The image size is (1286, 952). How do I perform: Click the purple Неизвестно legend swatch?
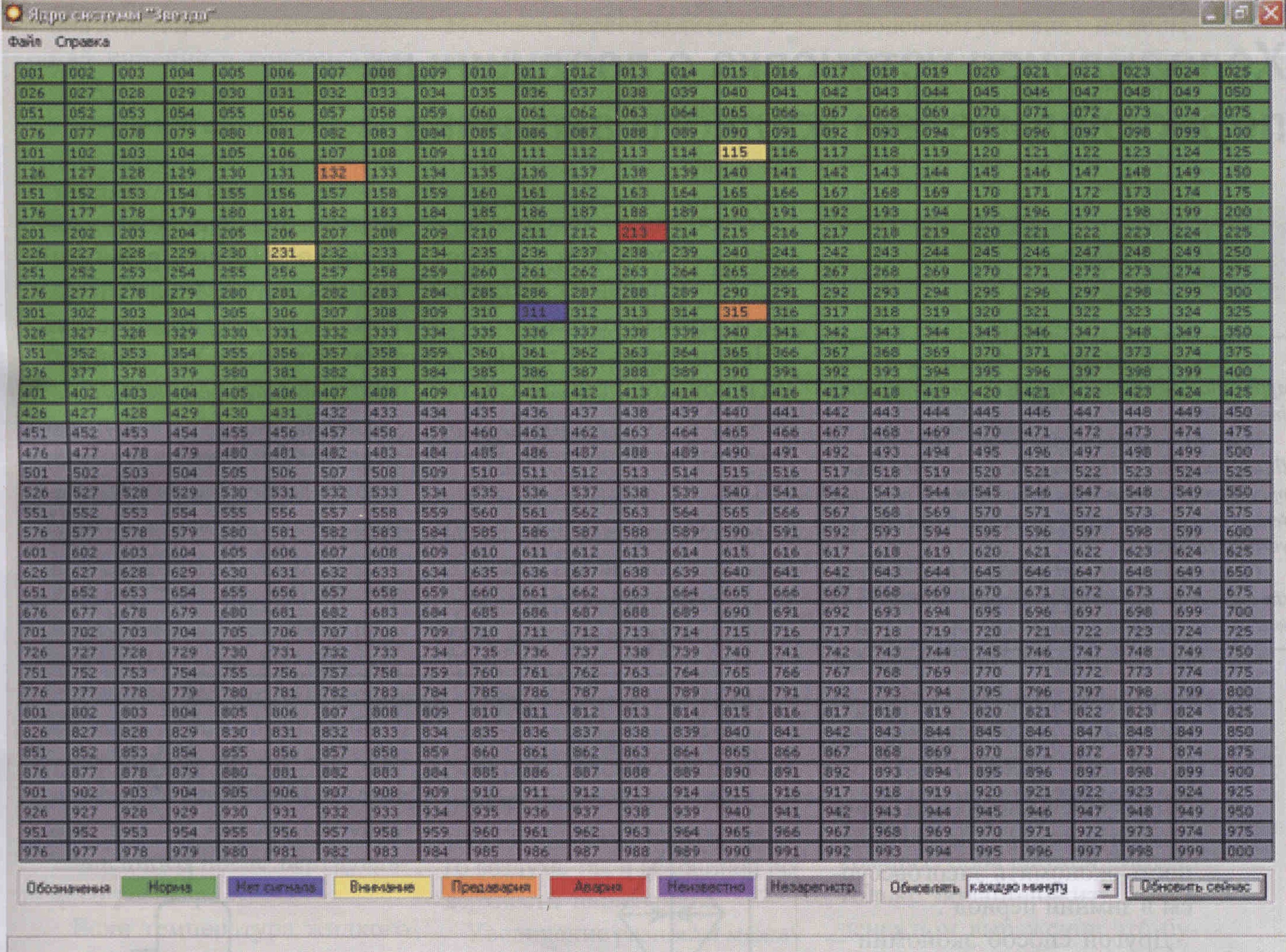coord(706,887)
